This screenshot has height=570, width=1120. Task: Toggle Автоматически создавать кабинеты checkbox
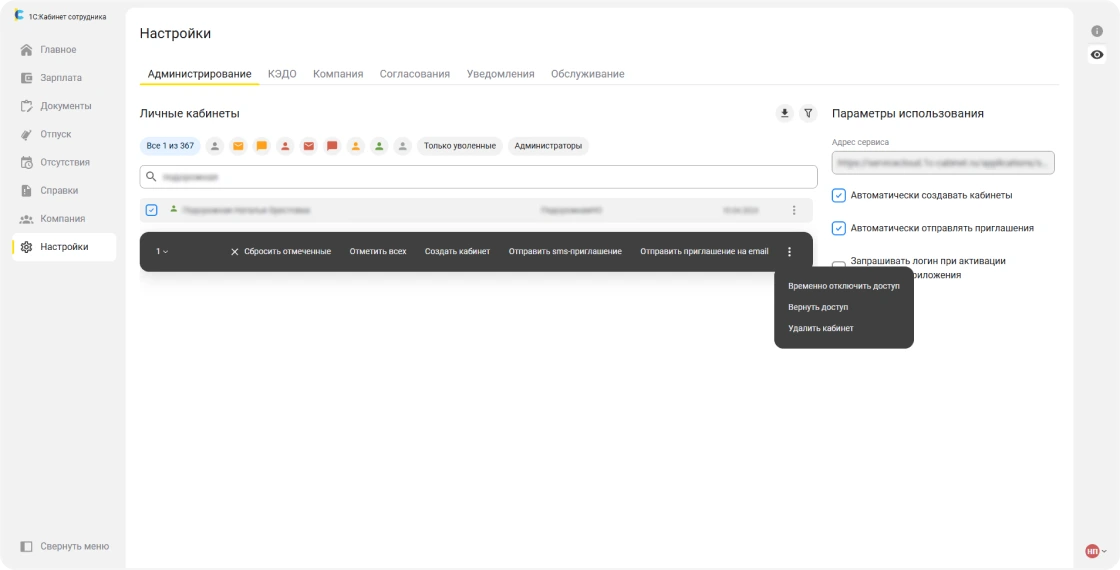839,195
